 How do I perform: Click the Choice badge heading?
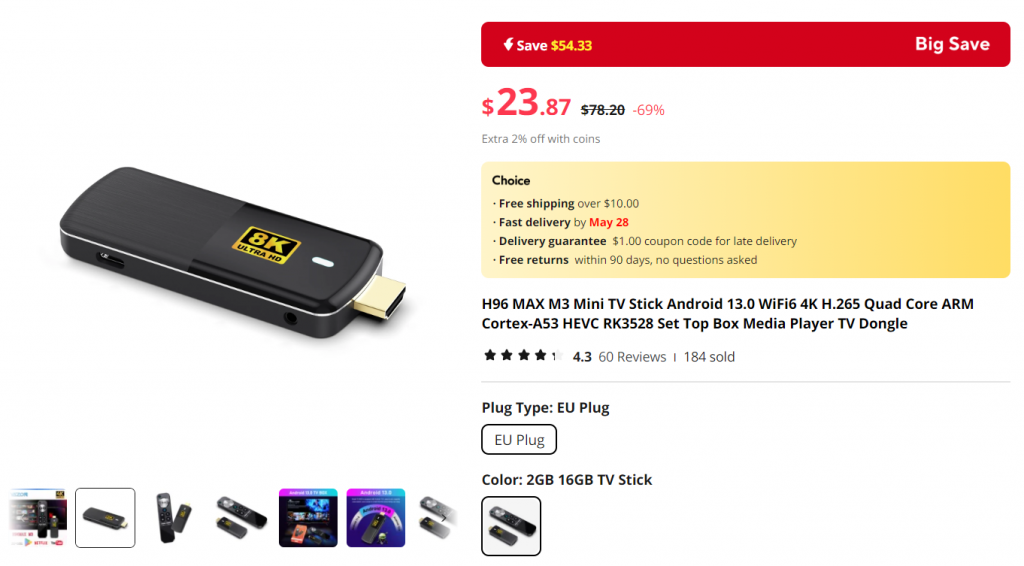[x=511, y=180]
